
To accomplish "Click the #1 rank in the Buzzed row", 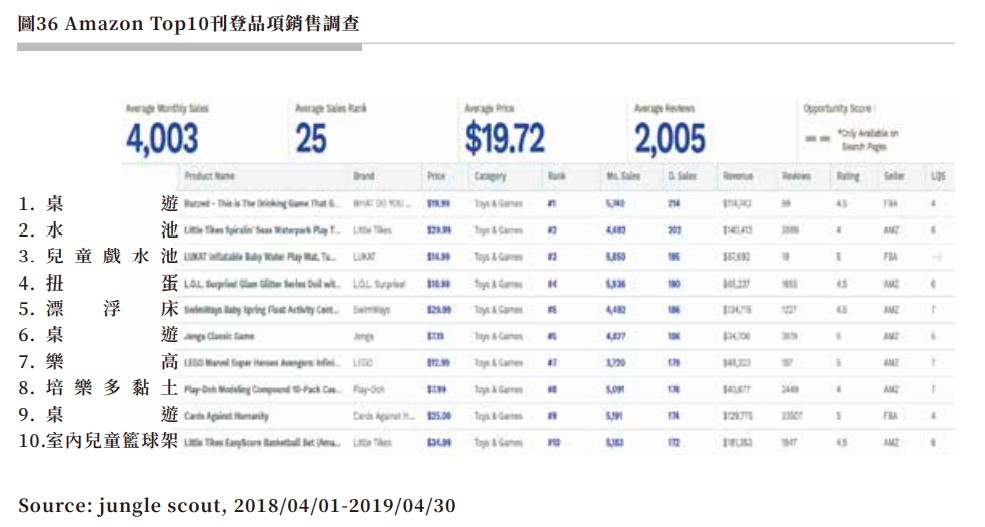I will point(552,204).
